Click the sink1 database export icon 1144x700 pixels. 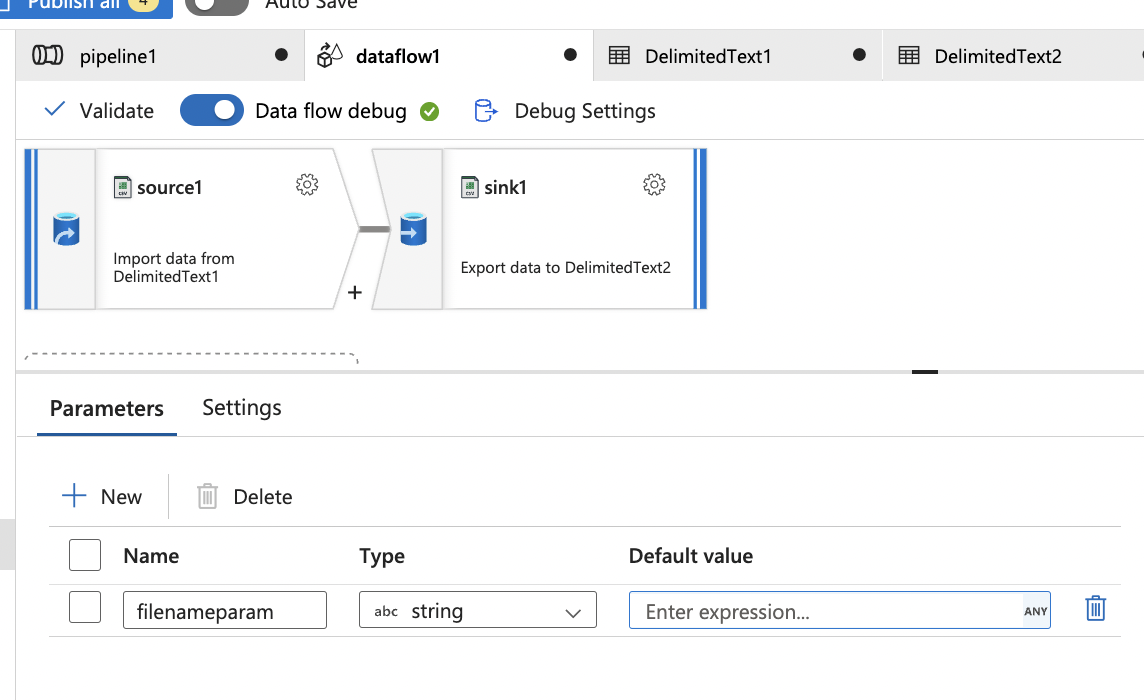click(413, 229)
